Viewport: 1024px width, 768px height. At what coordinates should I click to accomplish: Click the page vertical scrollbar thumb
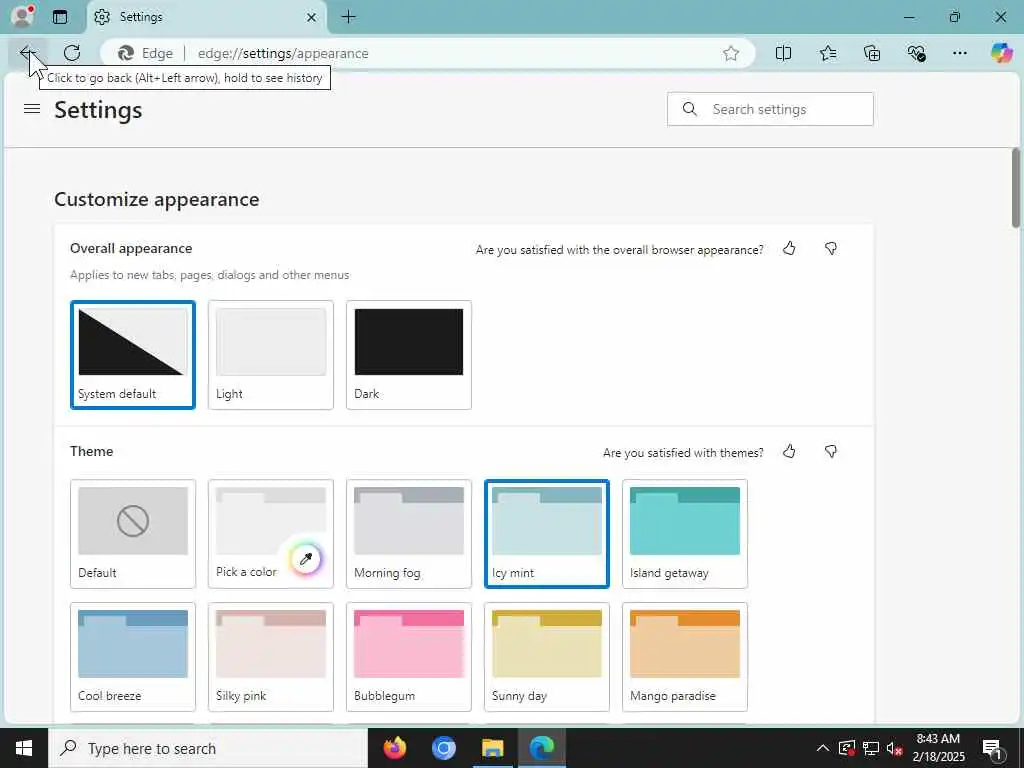click(1016, 188)
